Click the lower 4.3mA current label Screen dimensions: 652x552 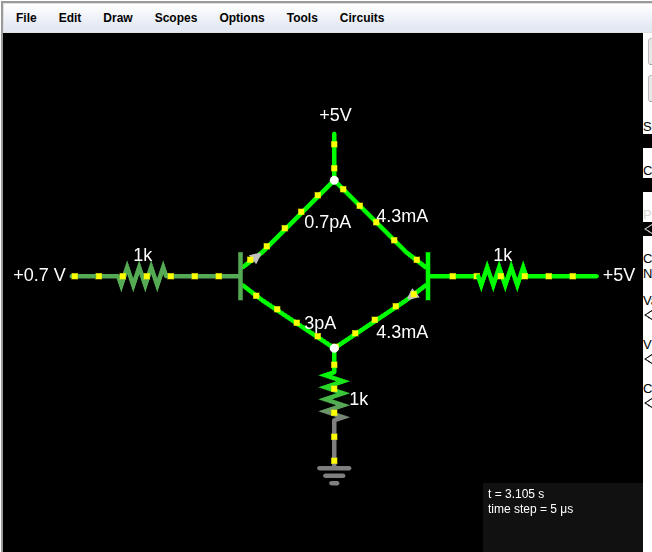402,332
